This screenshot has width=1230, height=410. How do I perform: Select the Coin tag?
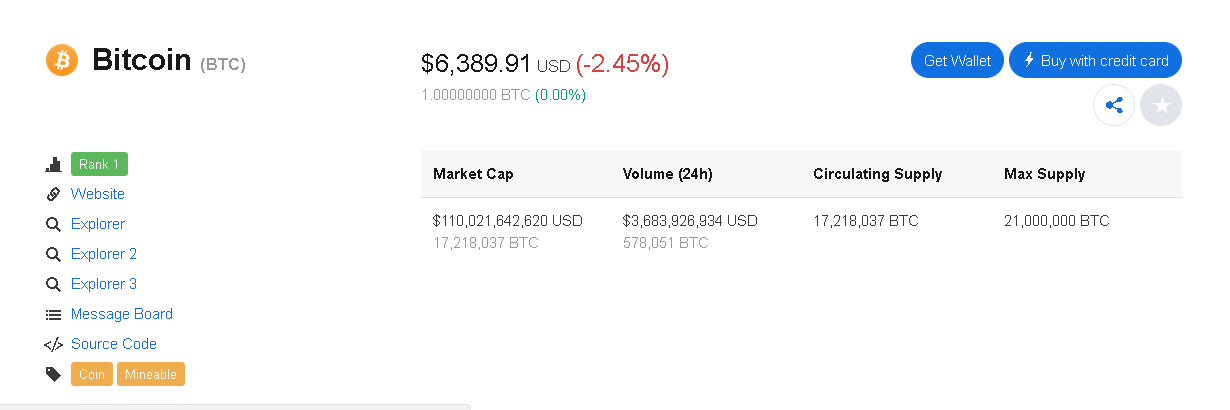click(x=92, y=374)
